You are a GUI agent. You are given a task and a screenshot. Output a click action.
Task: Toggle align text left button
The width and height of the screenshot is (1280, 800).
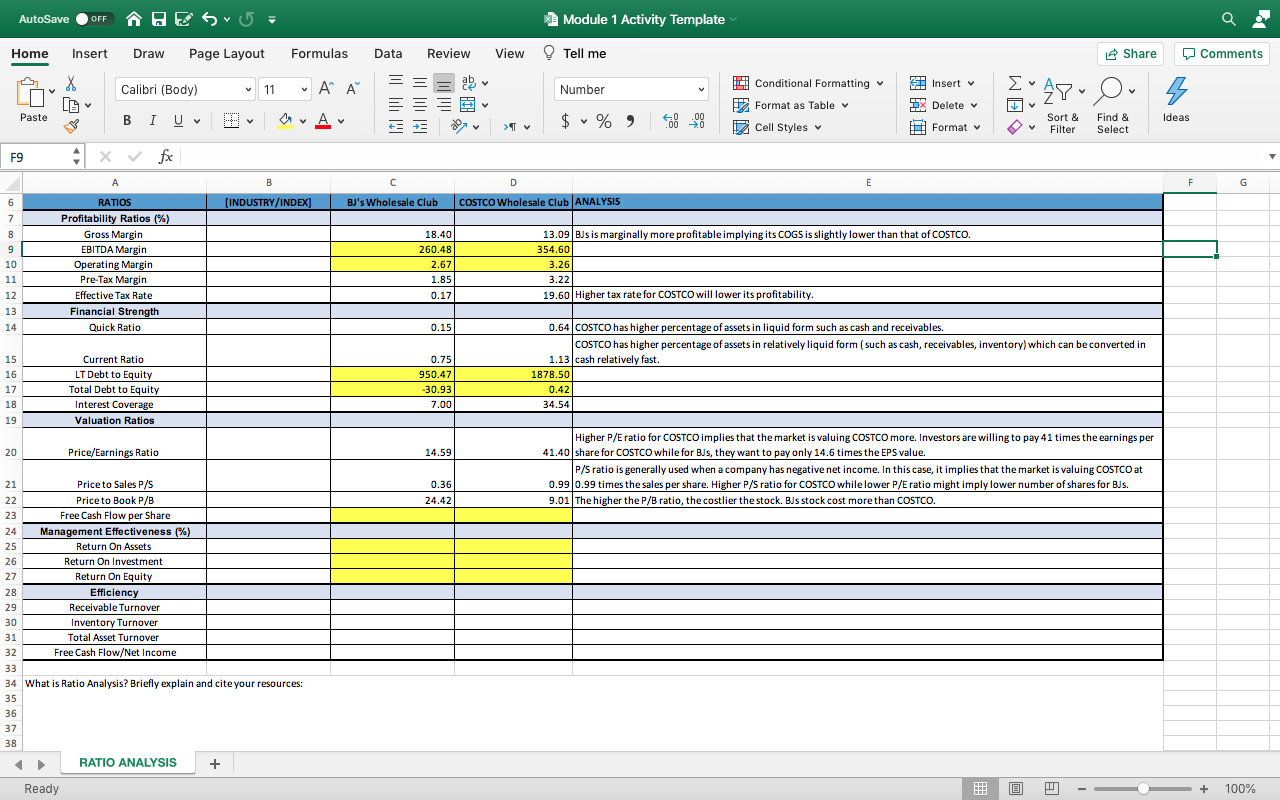click(x=396, y=104)
